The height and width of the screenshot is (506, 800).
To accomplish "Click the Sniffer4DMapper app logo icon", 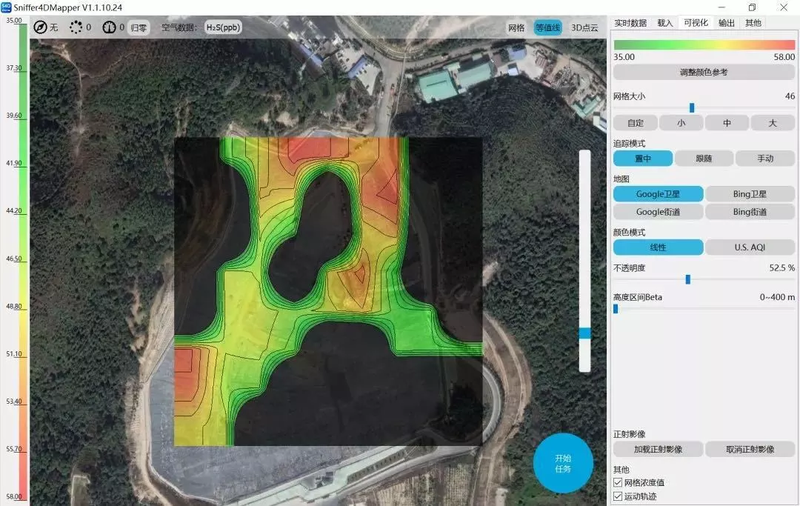I will [7, 7].
